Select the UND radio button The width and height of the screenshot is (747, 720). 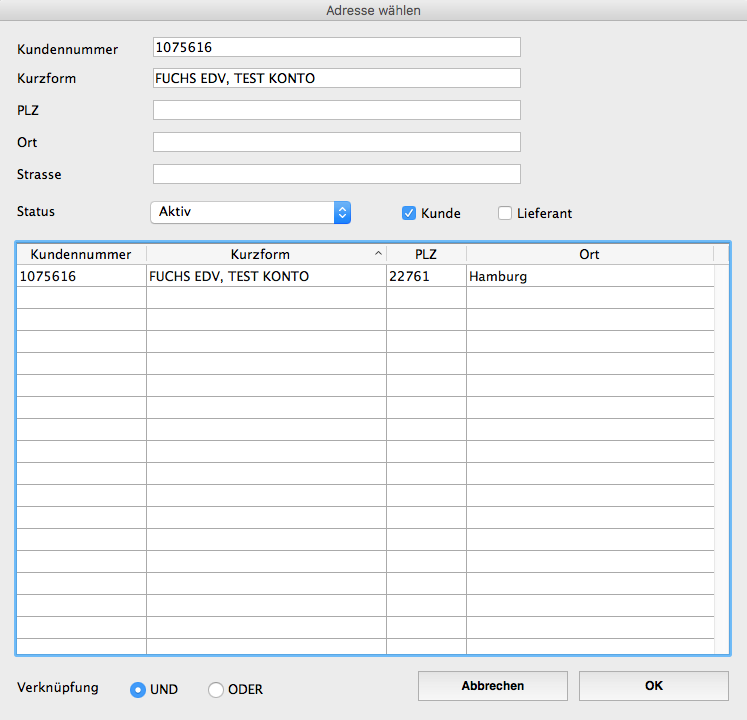(x=138, y=689)
